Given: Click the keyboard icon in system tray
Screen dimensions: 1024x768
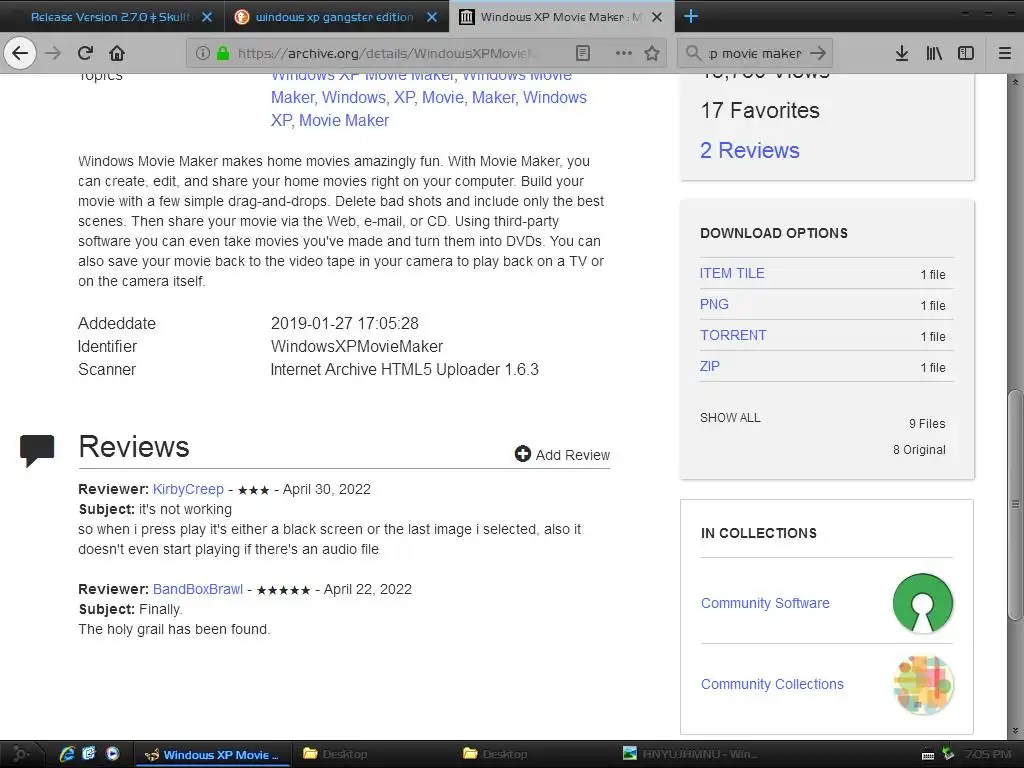Looking at the screenshot, I should (x=927, y=756).
